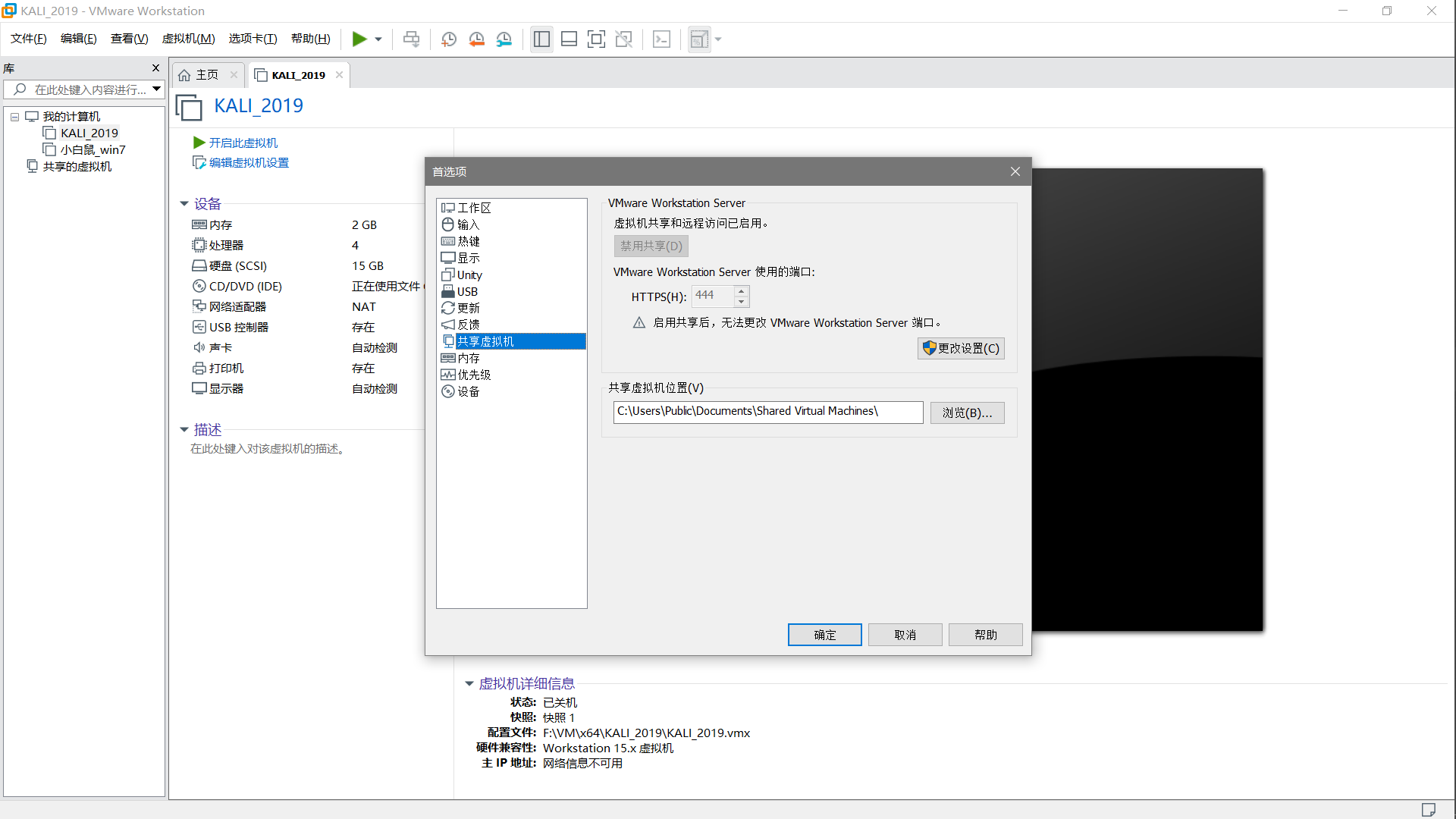Screen dimensions: 1456x819
Task: Open the 选项卡(T) menu
Action: [x=253, y=39]
